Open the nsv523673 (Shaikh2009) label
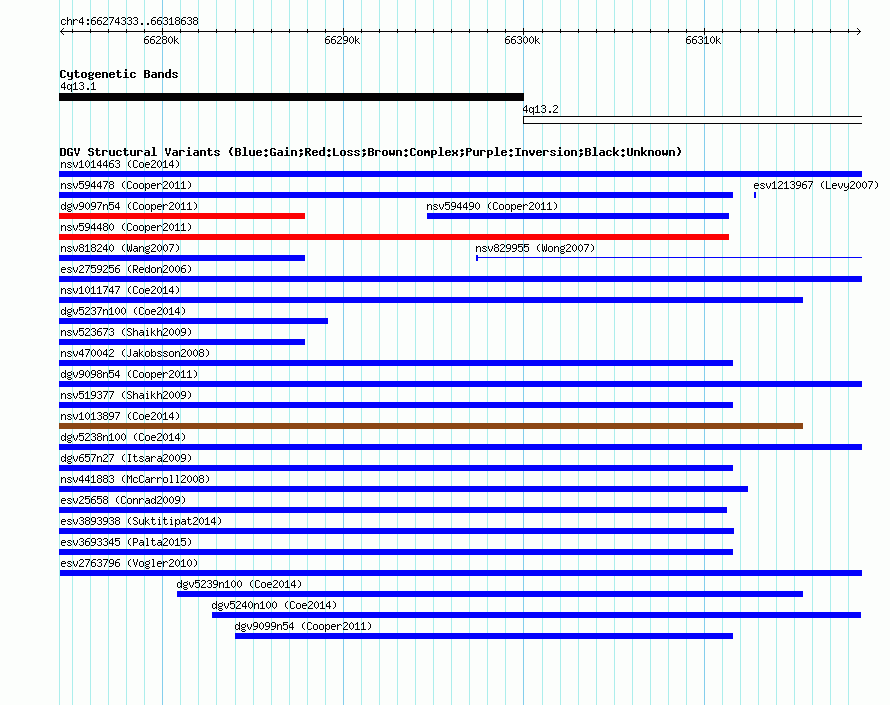 click(126, 332)
